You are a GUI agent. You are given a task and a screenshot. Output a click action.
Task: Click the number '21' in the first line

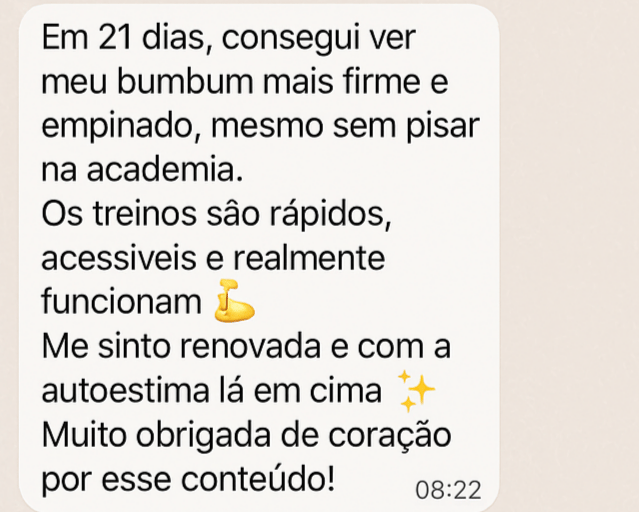click(x=115, y=38)
